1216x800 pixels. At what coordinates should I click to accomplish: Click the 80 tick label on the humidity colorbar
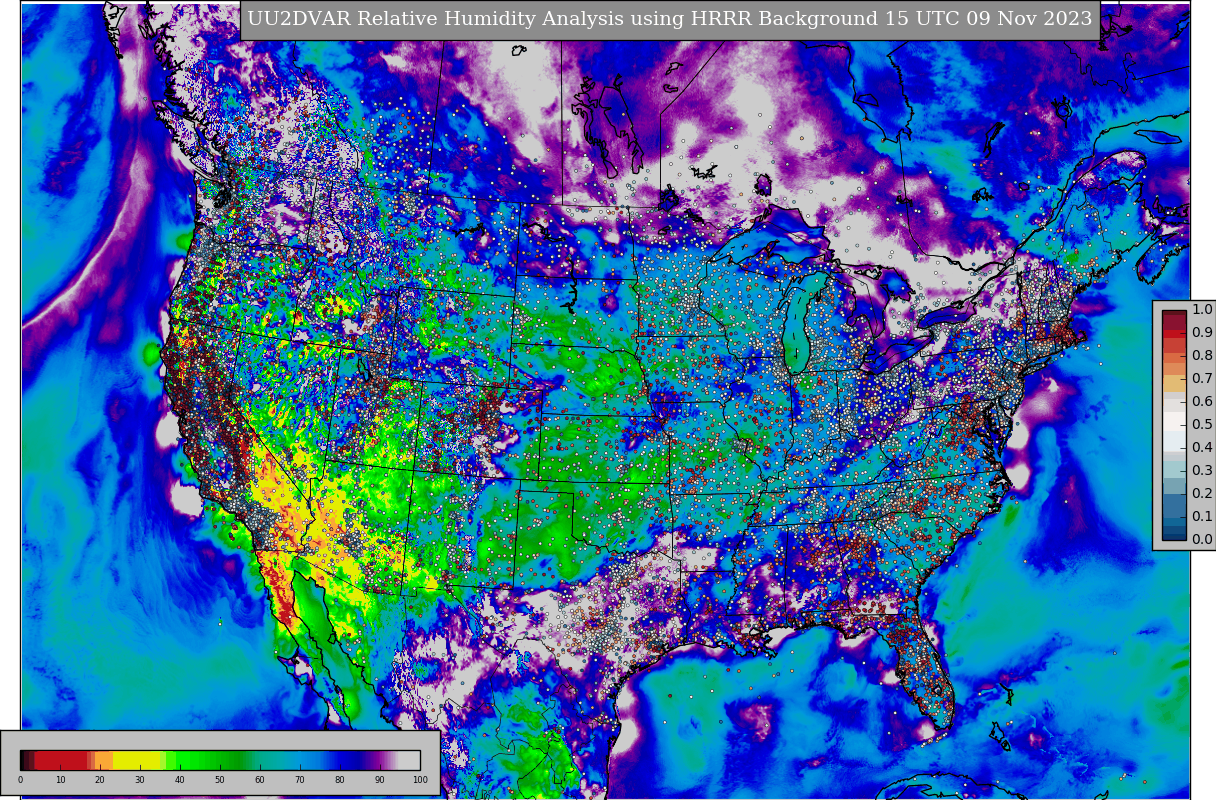pyautogui.click(x=340, y=780)
